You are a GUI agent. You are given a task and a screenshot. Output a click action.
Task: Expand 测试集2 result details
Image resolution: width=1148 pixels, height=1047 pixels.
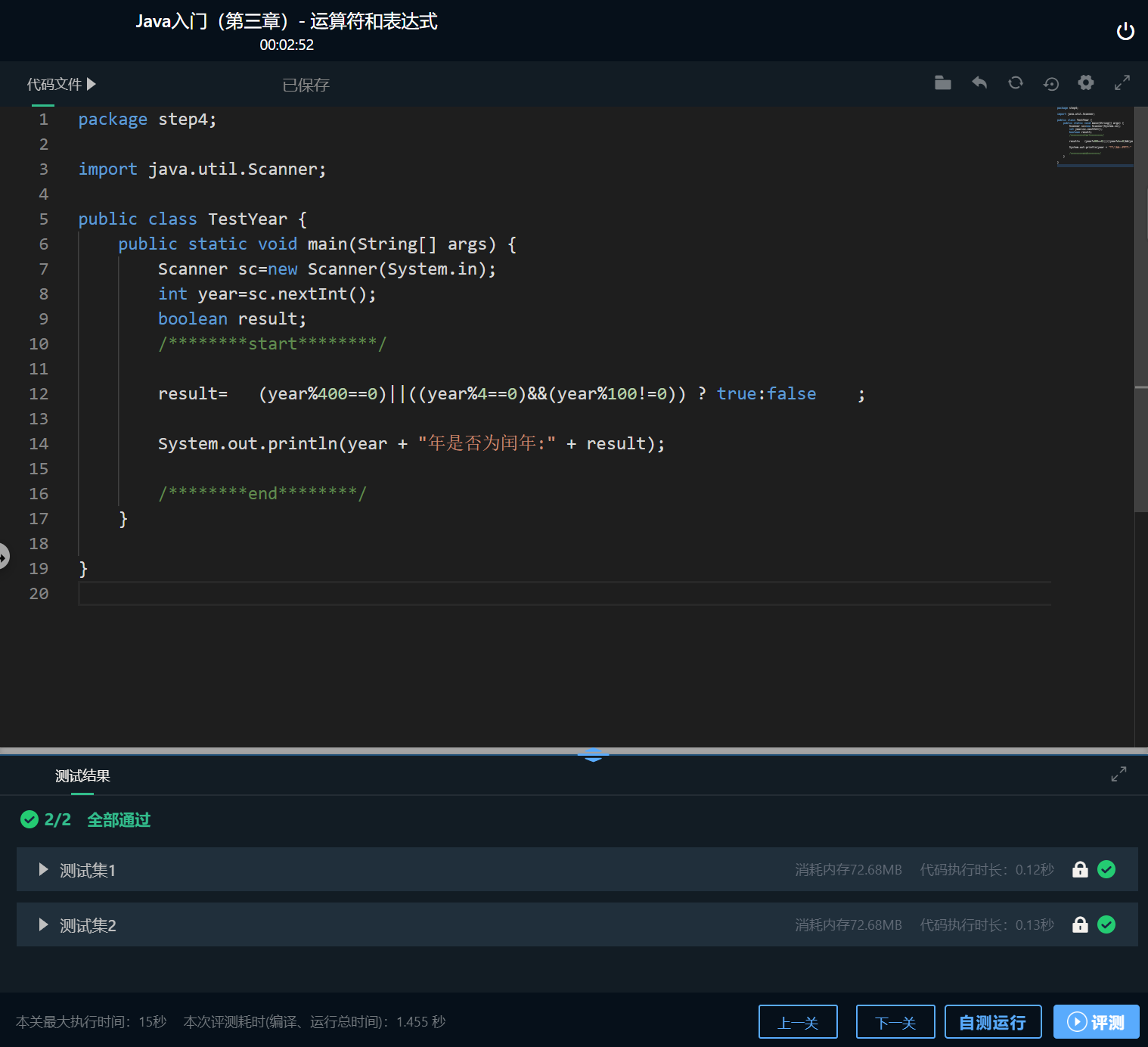(x=43, y=924)
